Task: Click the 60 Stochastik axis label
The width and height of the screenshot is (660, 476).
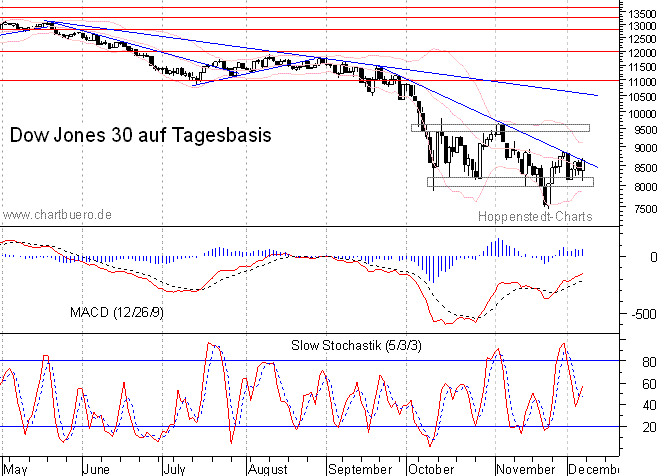Action: 649,384
